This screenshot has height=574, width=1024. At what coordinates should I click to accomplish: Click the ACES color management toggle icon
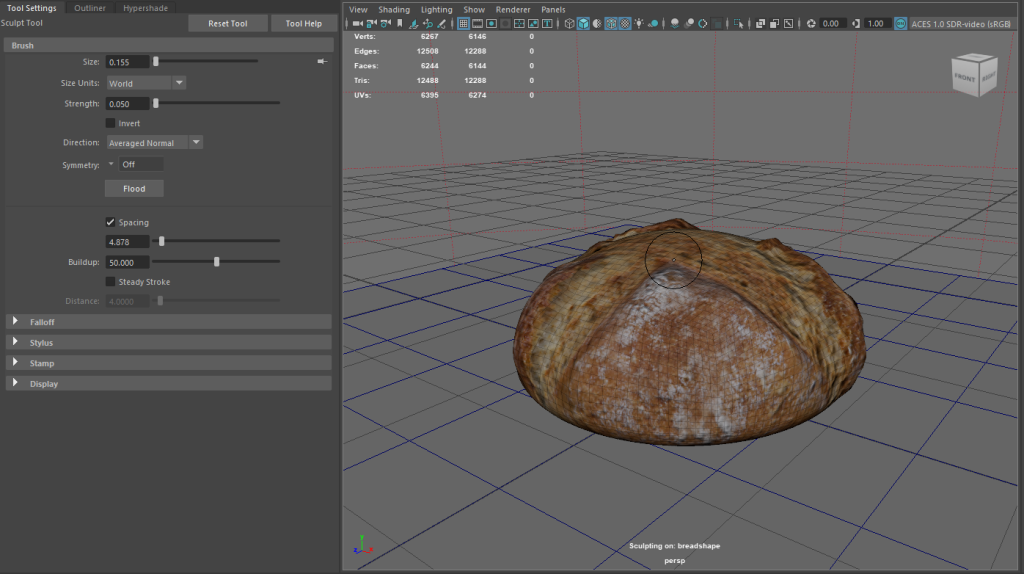pos(901,23)
